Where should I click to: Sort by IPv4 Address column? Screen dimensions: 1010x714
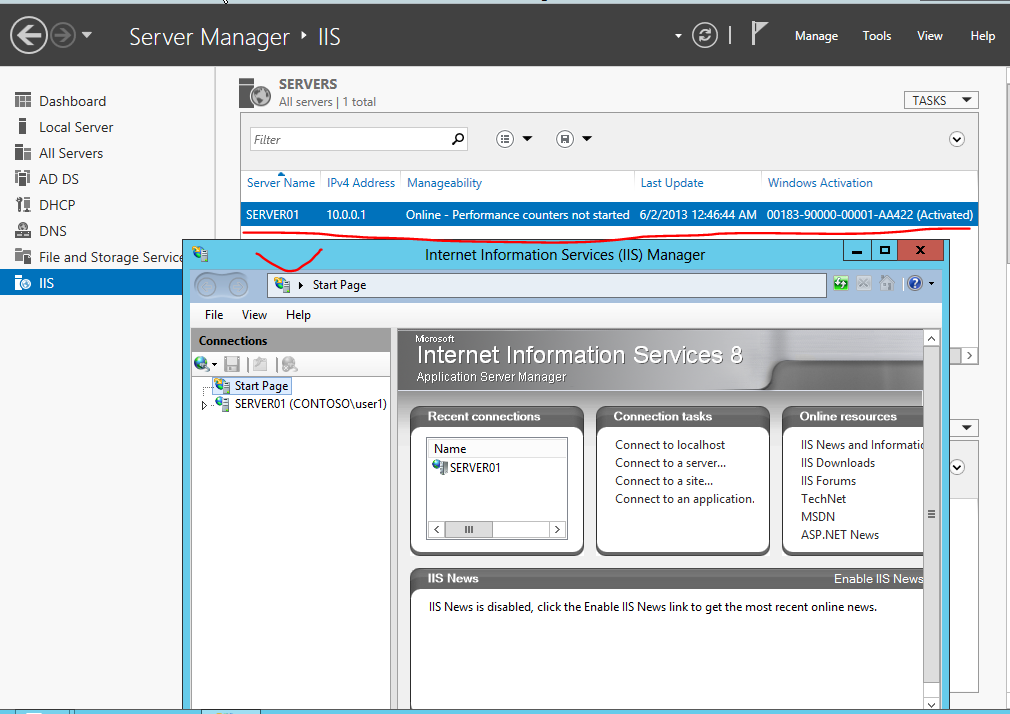(361, 183)
